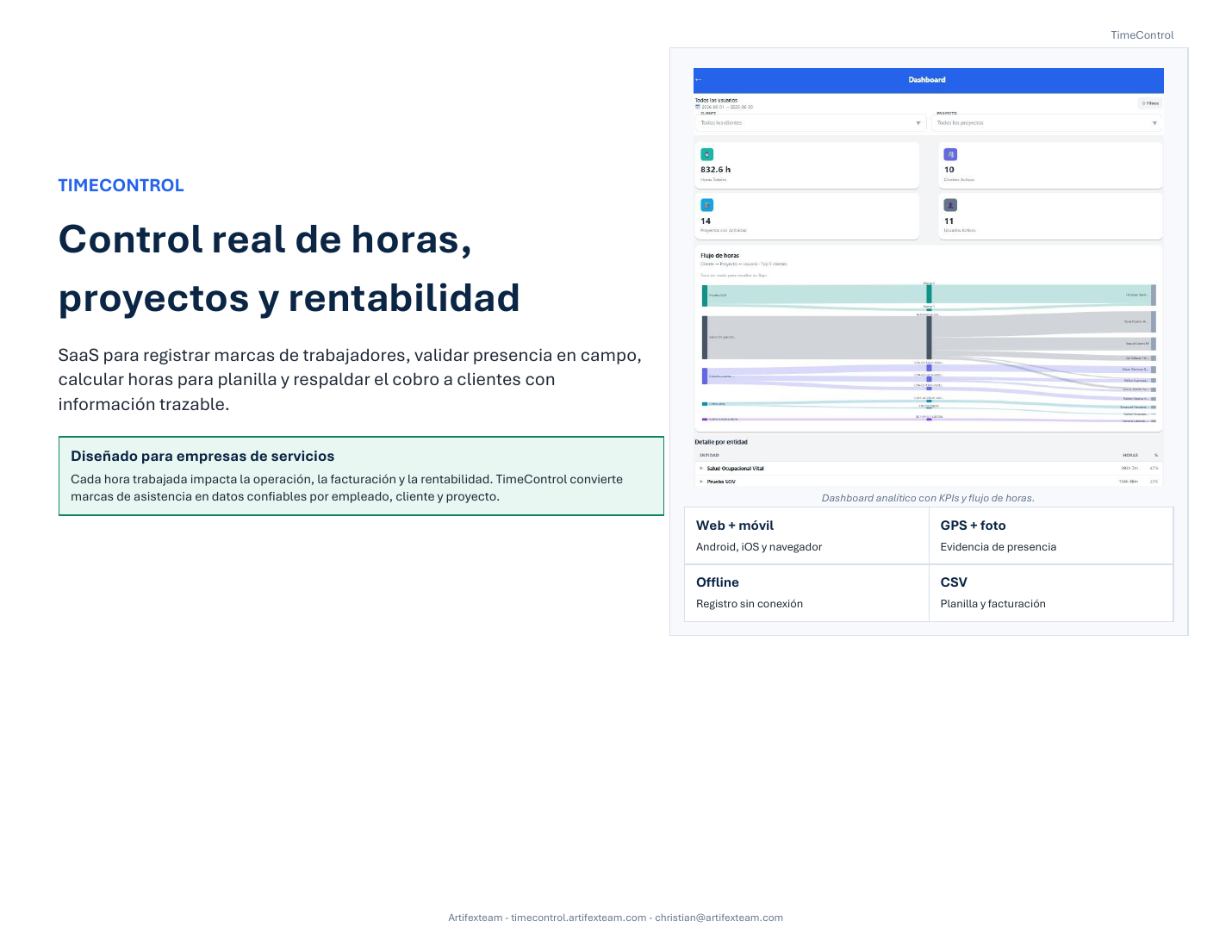Open the Filtros button
The width and height of the screenshot is (1232, 952).
point(1150,103)
